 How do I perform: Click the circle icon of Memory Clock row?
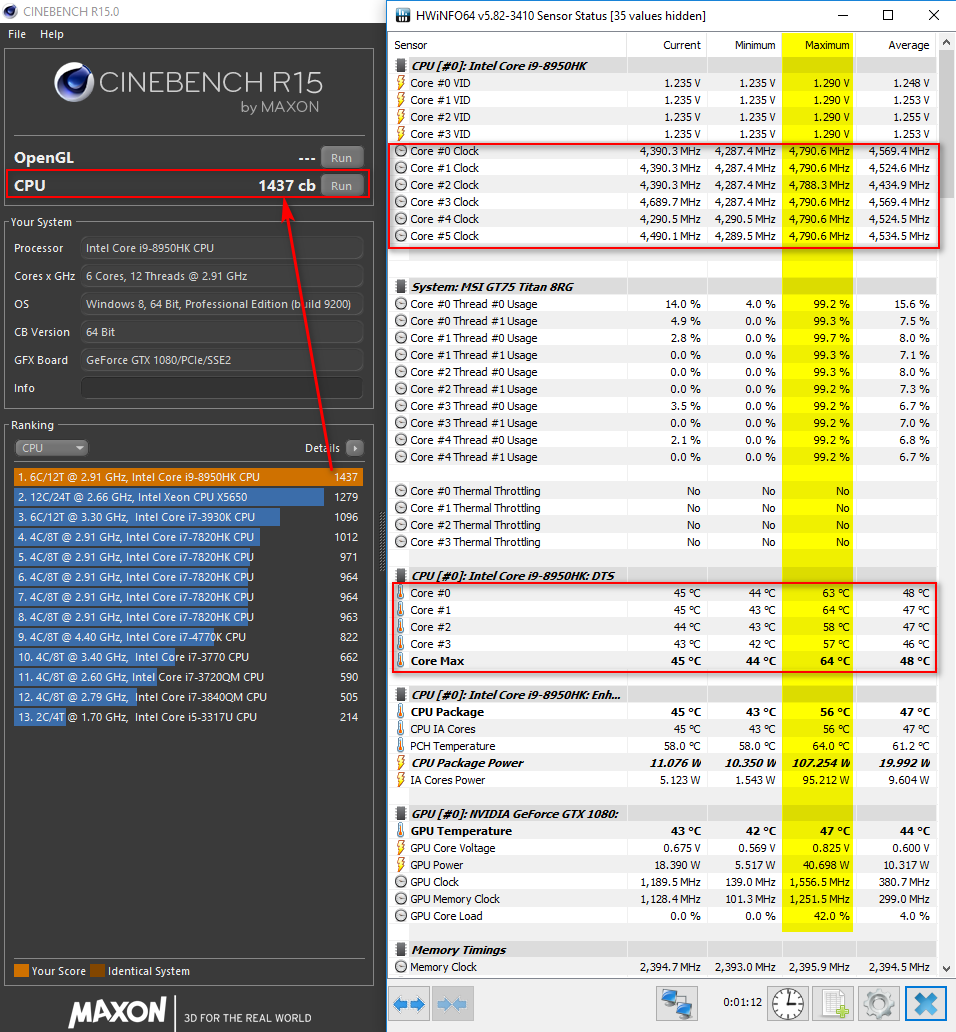pos(401,967)
